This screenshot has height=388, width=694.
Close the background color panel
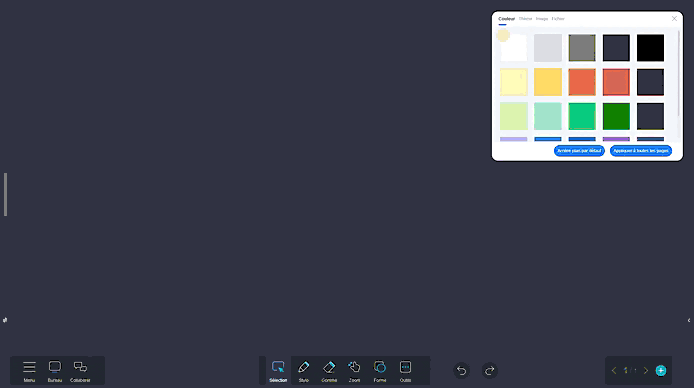point(674,19)
